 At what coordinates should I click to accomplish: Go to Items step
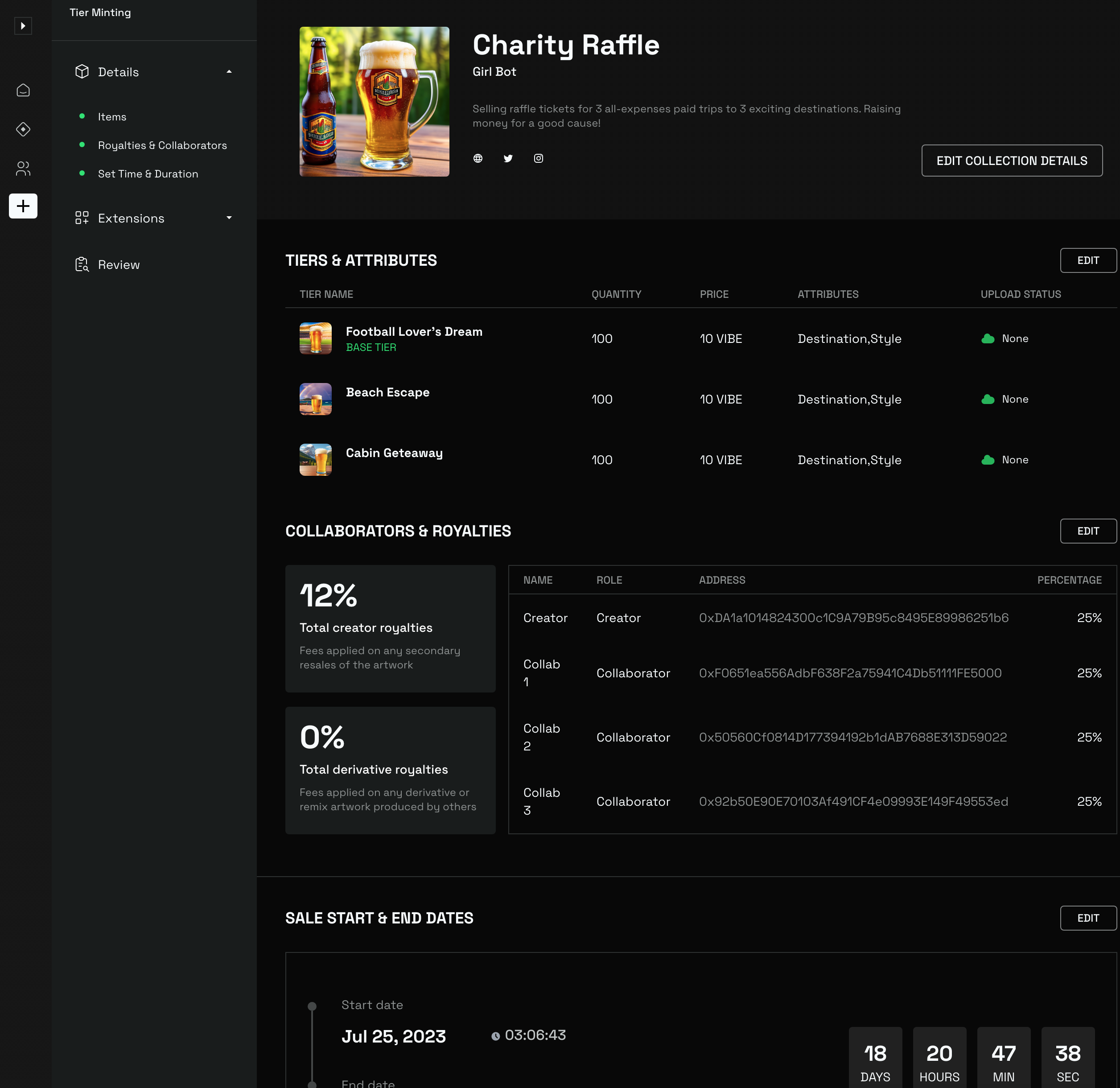(112, 116)
